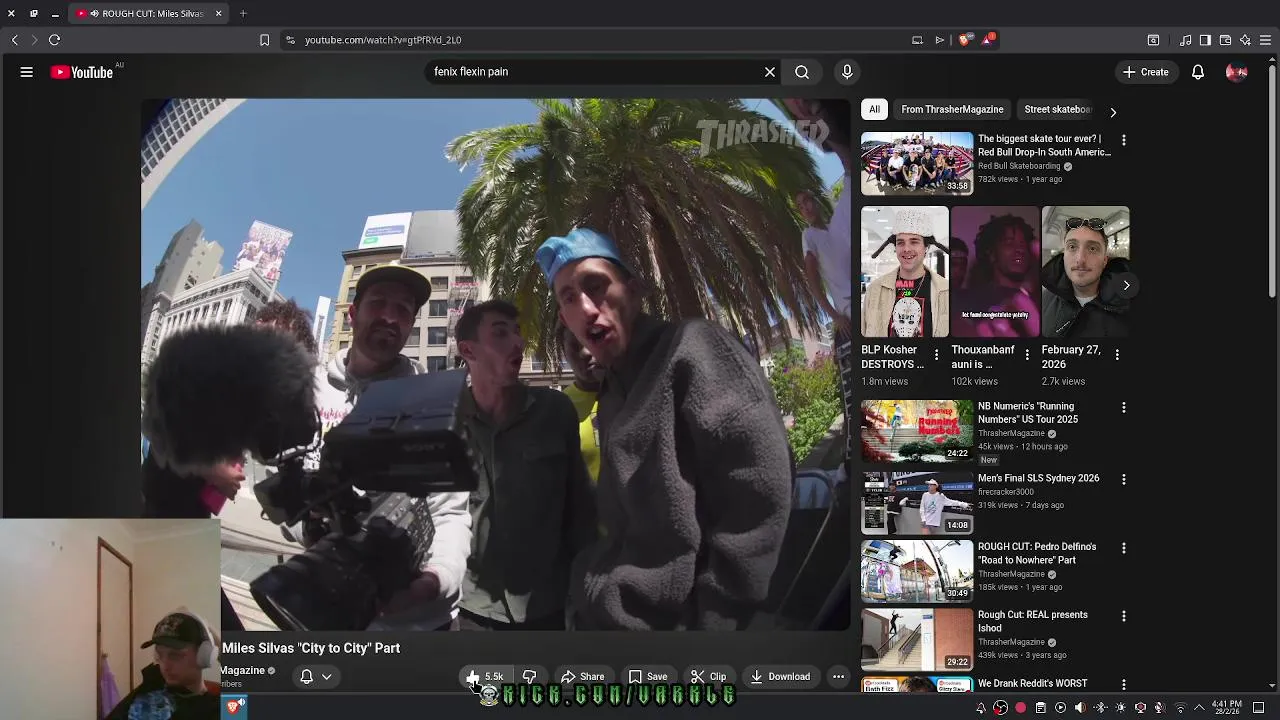Show next filter chips with arrow
The height and width of the screenshot is (720, 1280).
1113,112
